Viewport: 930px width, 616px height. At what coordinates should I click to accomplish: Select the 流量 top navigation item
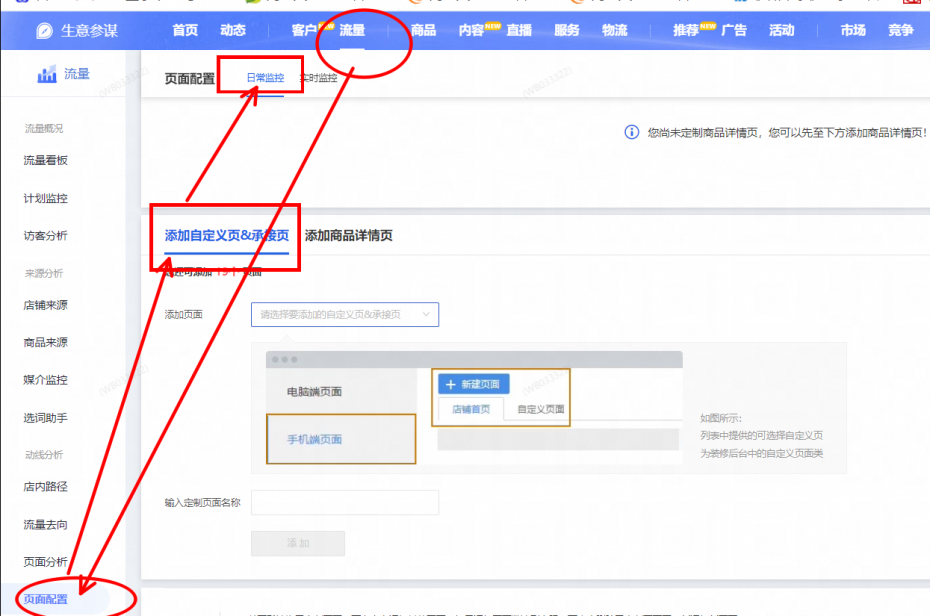[352, 30]
